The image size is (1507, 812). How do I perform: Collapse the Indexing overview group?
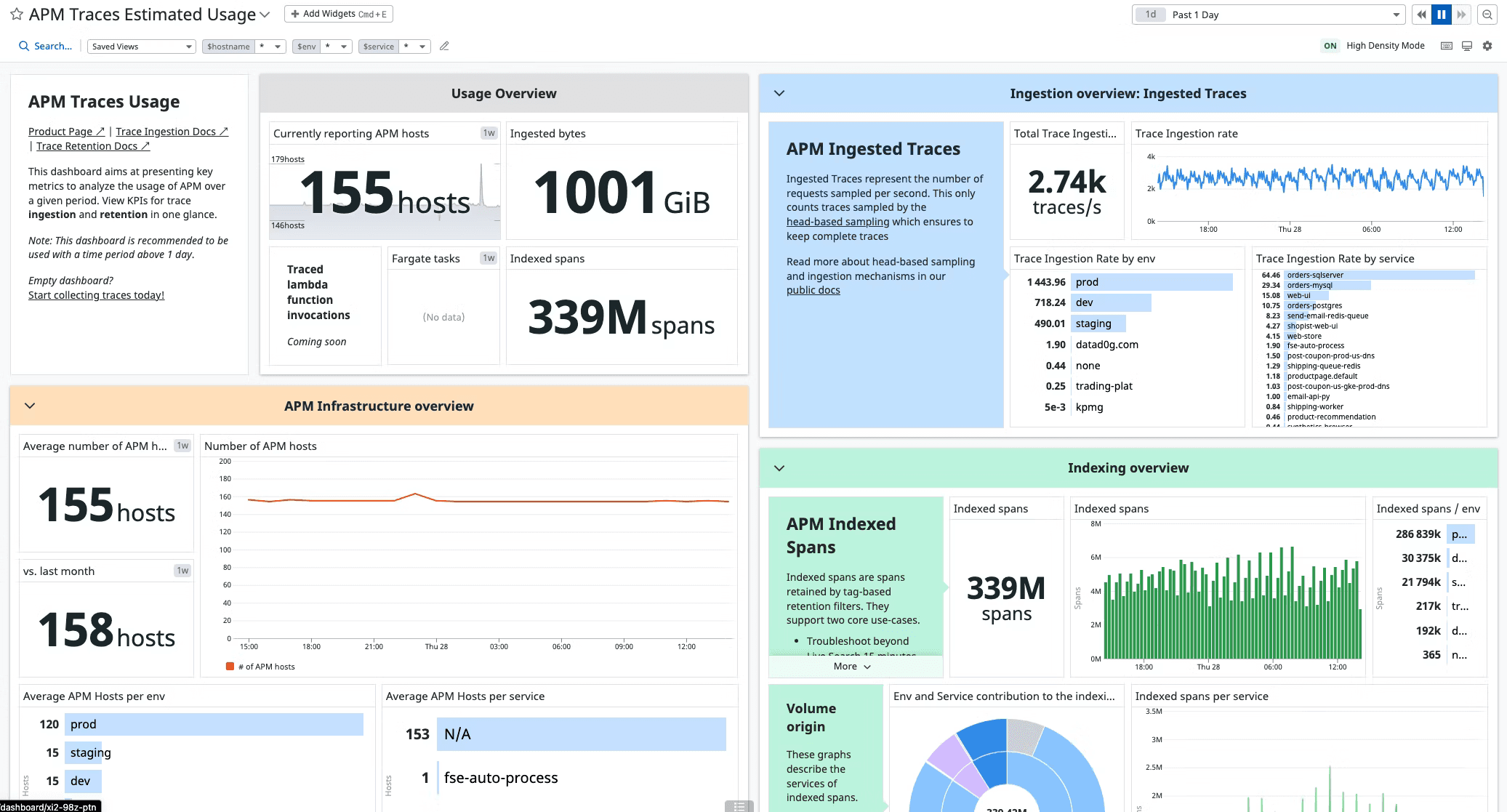779,468
